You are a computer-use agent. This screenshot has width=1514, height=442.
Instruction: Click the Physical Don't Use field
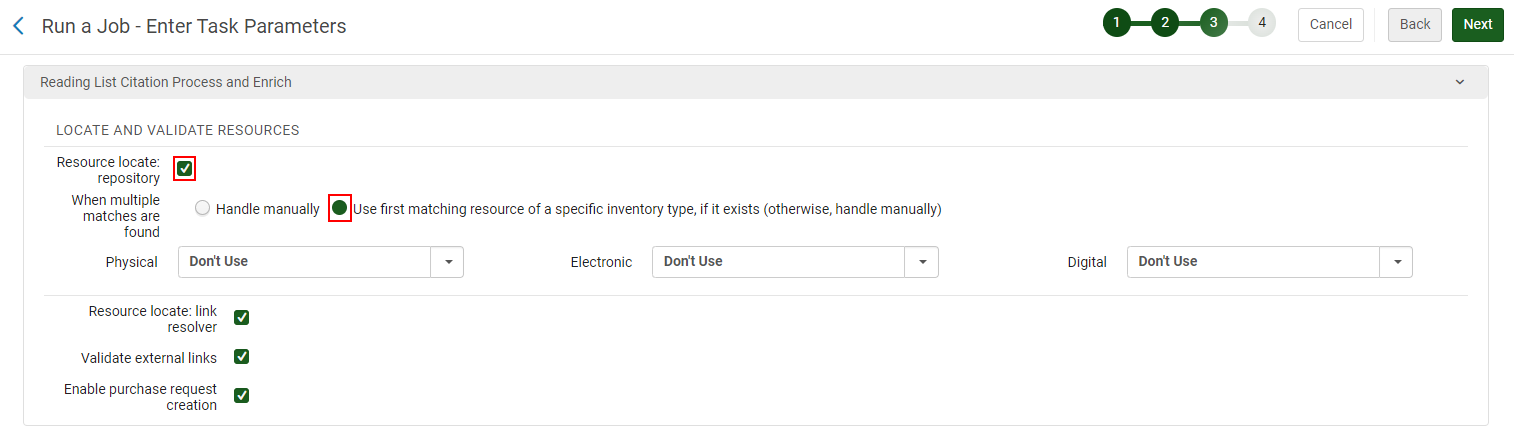(305, 262)
